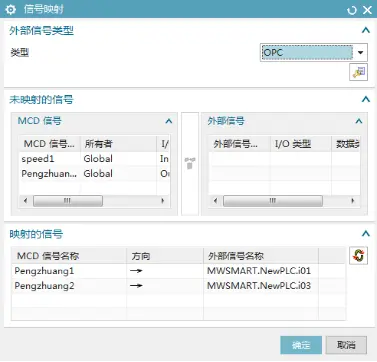
Task: Click the direction arrow of Pengzhuang1
Action: 136,271
